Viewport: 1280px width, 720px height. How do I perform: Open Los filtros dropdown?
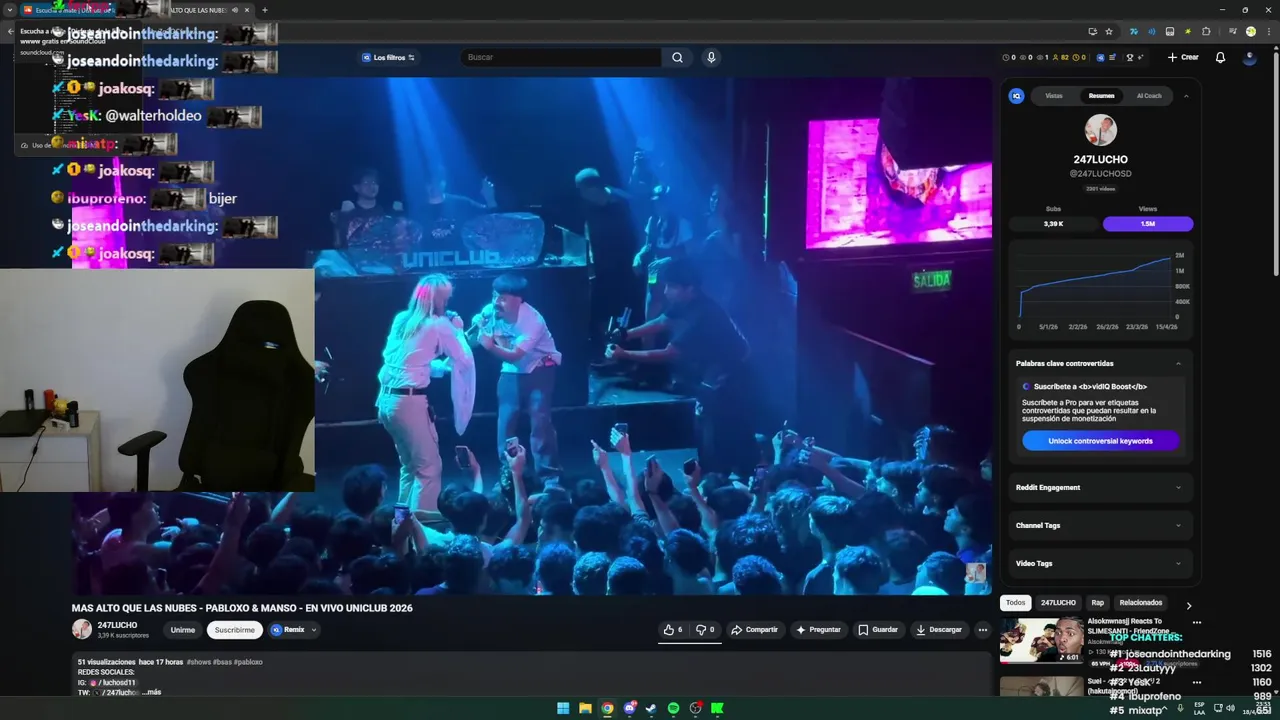[388, 57]
